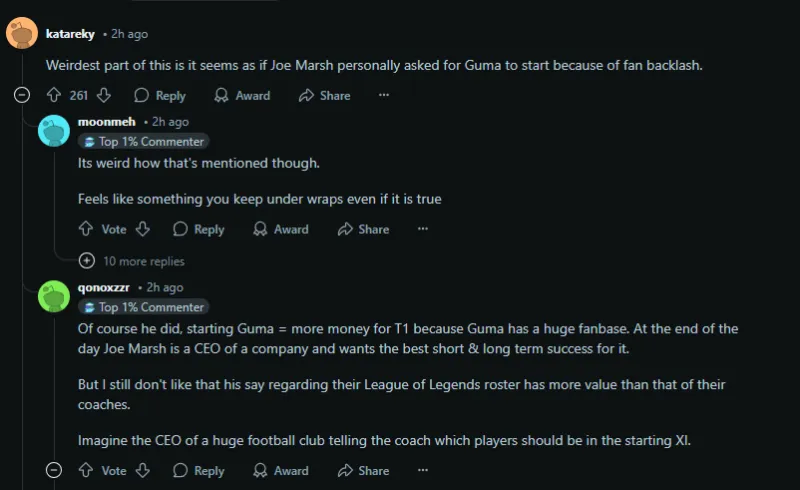The image size is (800, 490).
Task: Give Award to moonmeh's comment
Action: pyautogui.click(x=281, y=229)
